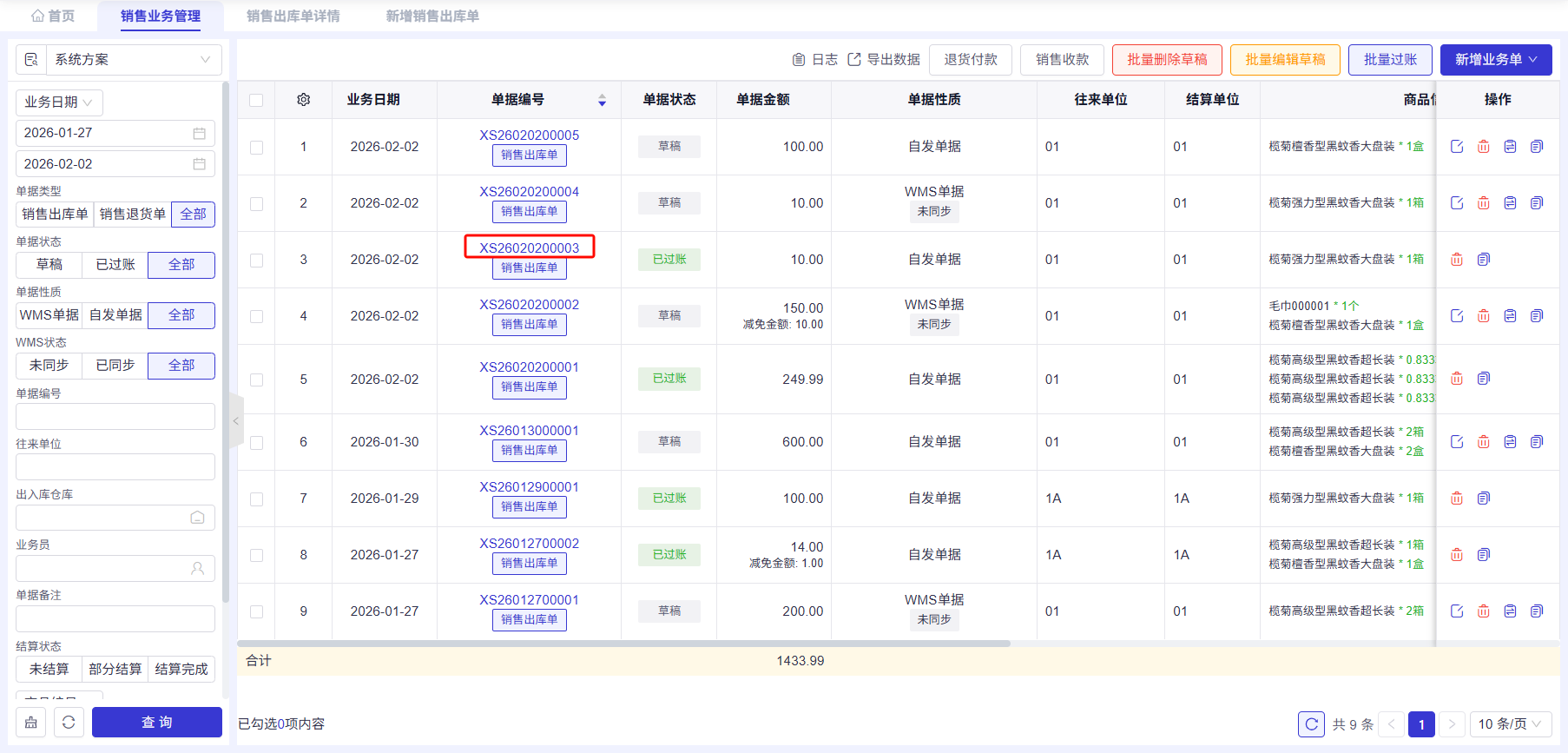Edit the draft row XS26013000001
Viewport: 1568px width, 753px height.
(x=1457, y=442)
